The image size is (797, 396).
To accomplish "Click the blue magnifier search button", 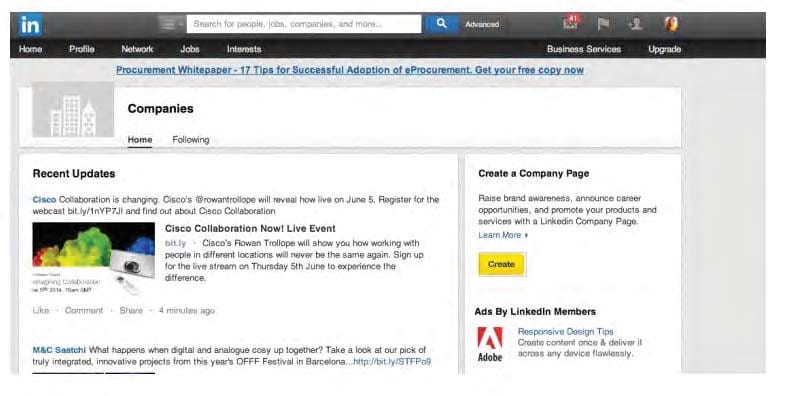I will tap(441, 24).
